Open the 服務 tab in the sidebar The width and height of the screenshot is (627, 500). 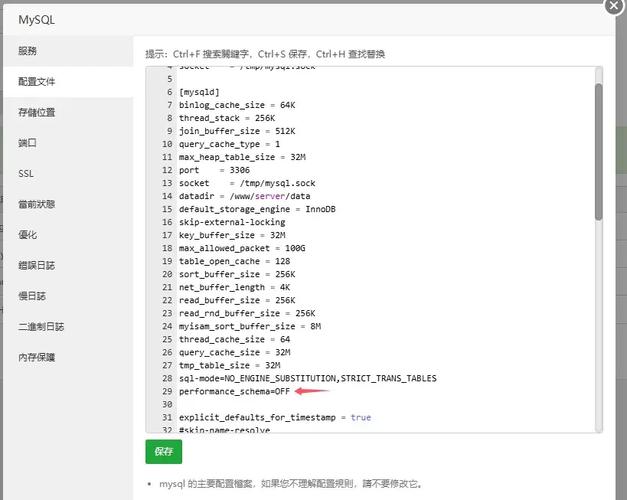pos(68,51)
